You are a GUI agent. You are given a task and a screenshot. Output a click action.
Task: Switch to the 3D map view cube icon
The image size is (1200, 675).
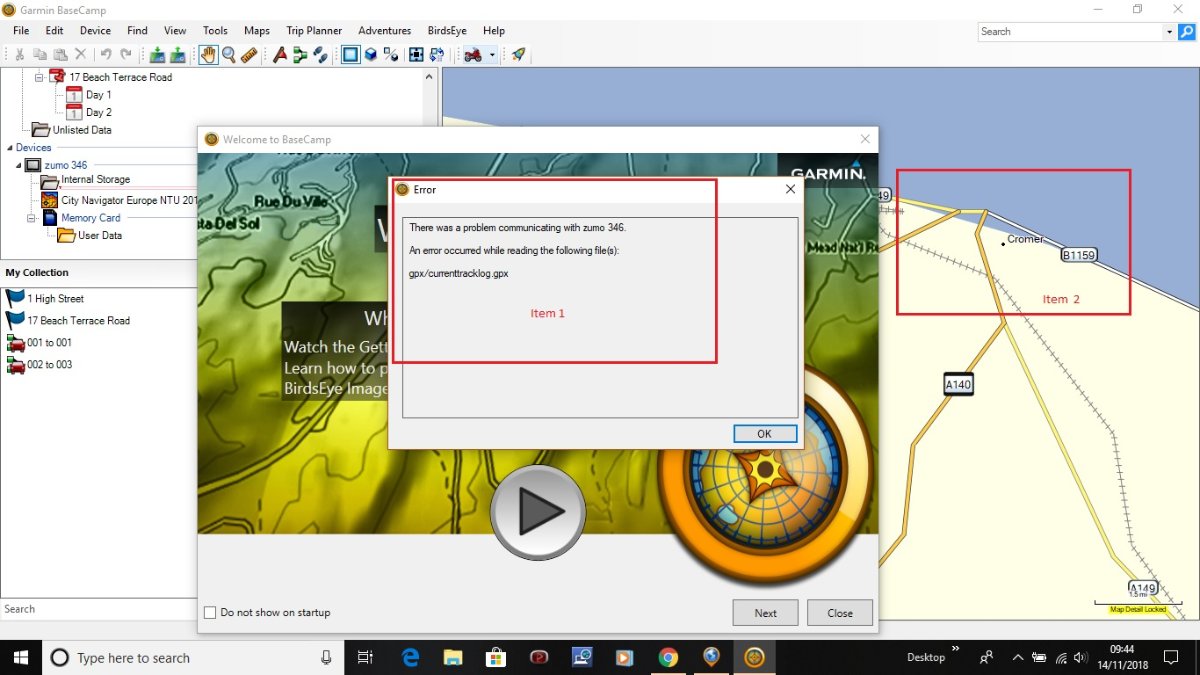coord(370,55)
